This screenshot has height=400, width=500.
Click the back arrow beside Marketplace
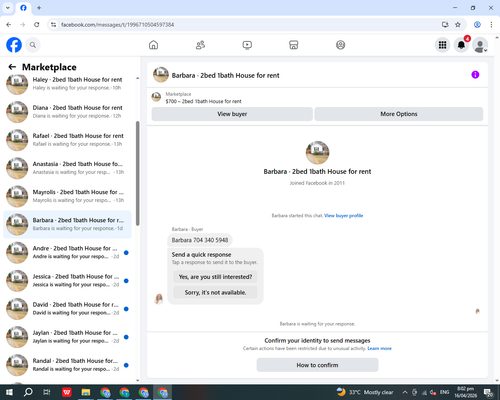[x=12, y=67]
